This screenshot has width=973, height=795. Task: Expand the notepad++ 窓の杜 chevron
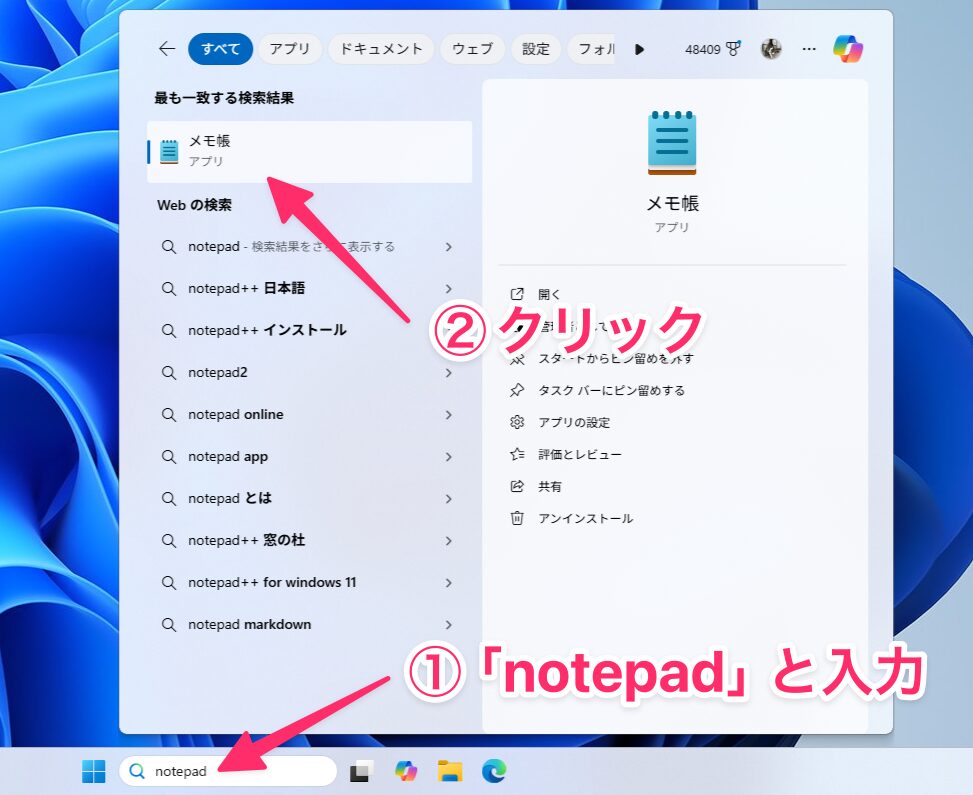(x=449, y=541)
